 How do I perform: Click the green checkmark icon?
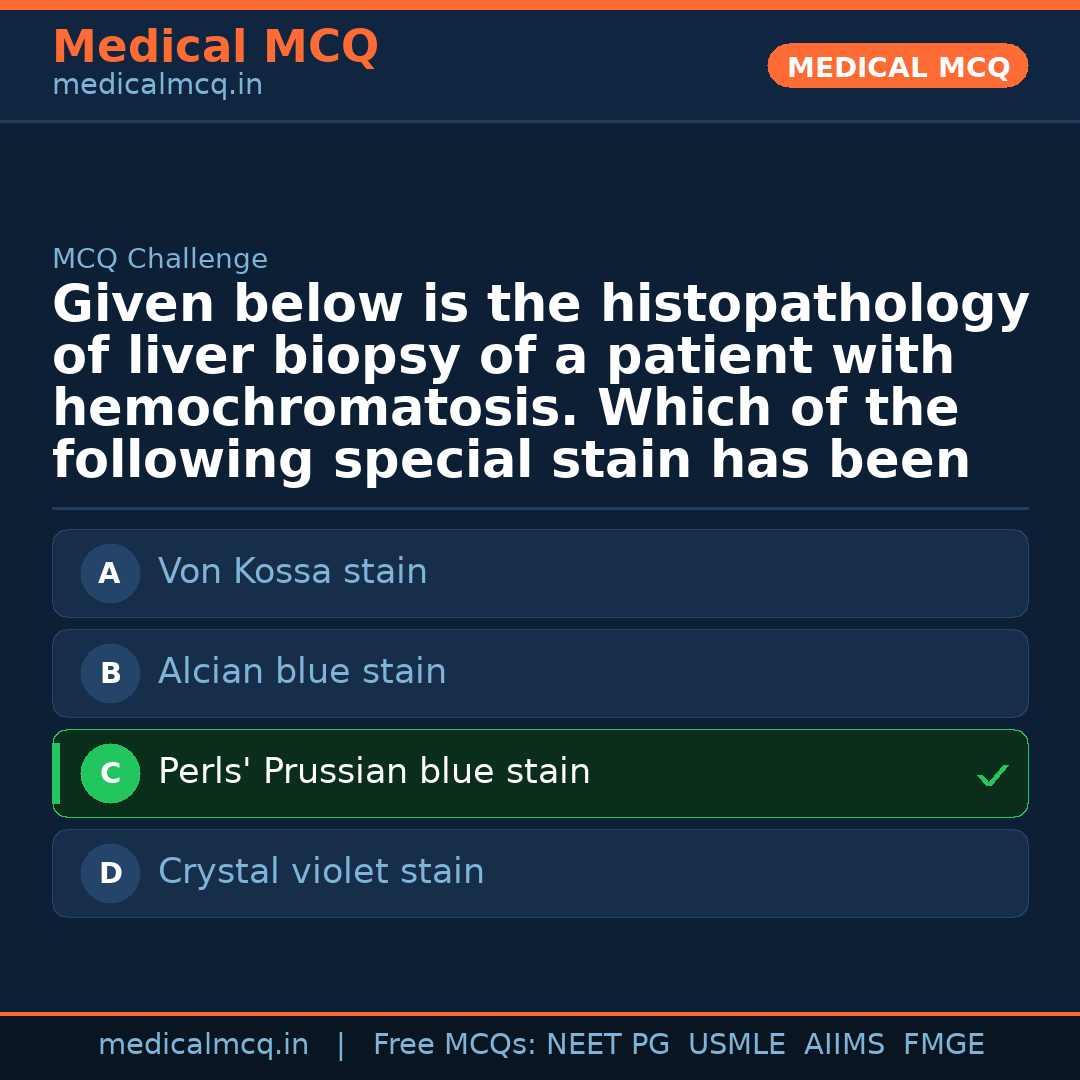click(992, 775)
